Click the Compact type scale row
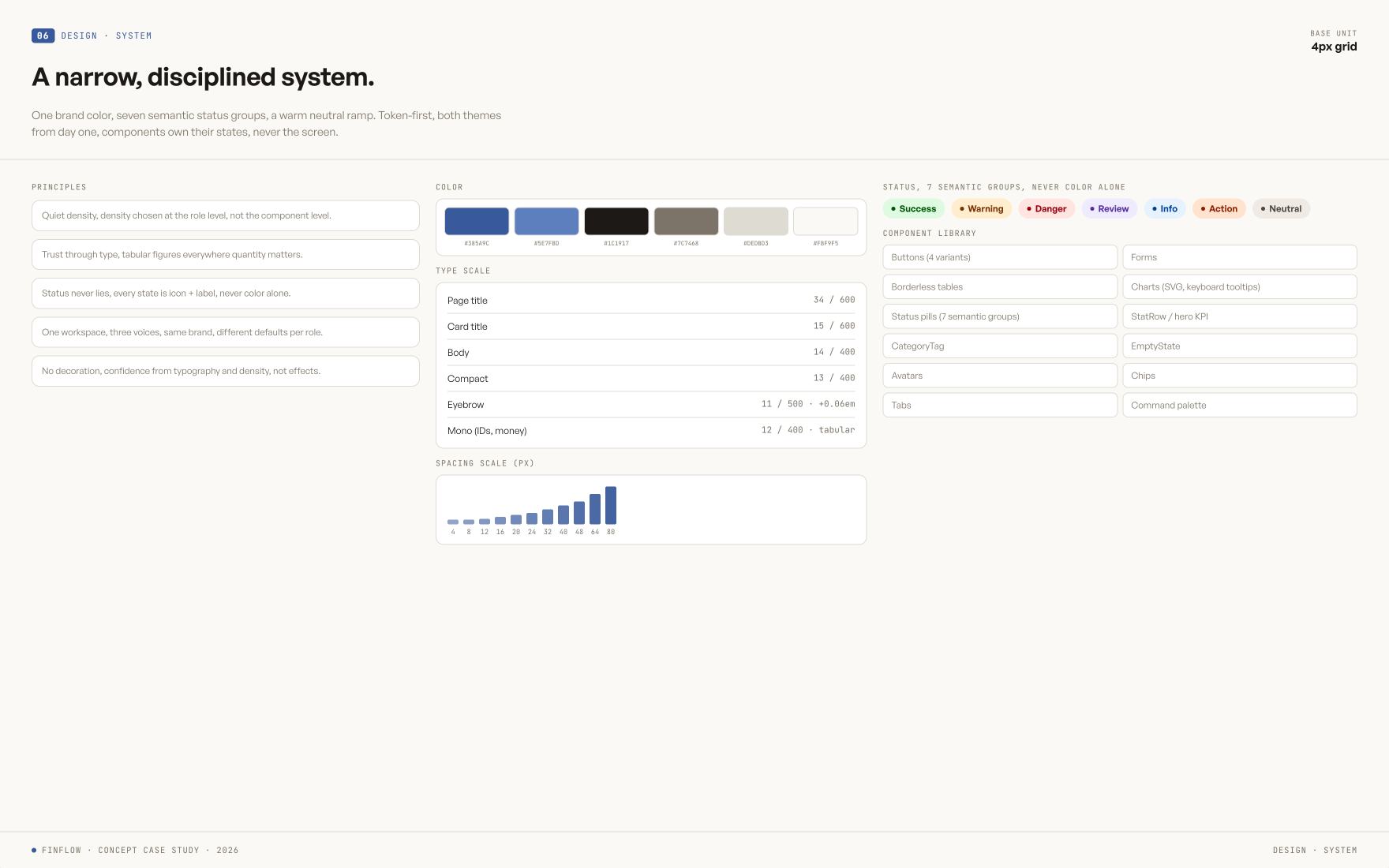The image size is (1389, 868). pos(651,378)
